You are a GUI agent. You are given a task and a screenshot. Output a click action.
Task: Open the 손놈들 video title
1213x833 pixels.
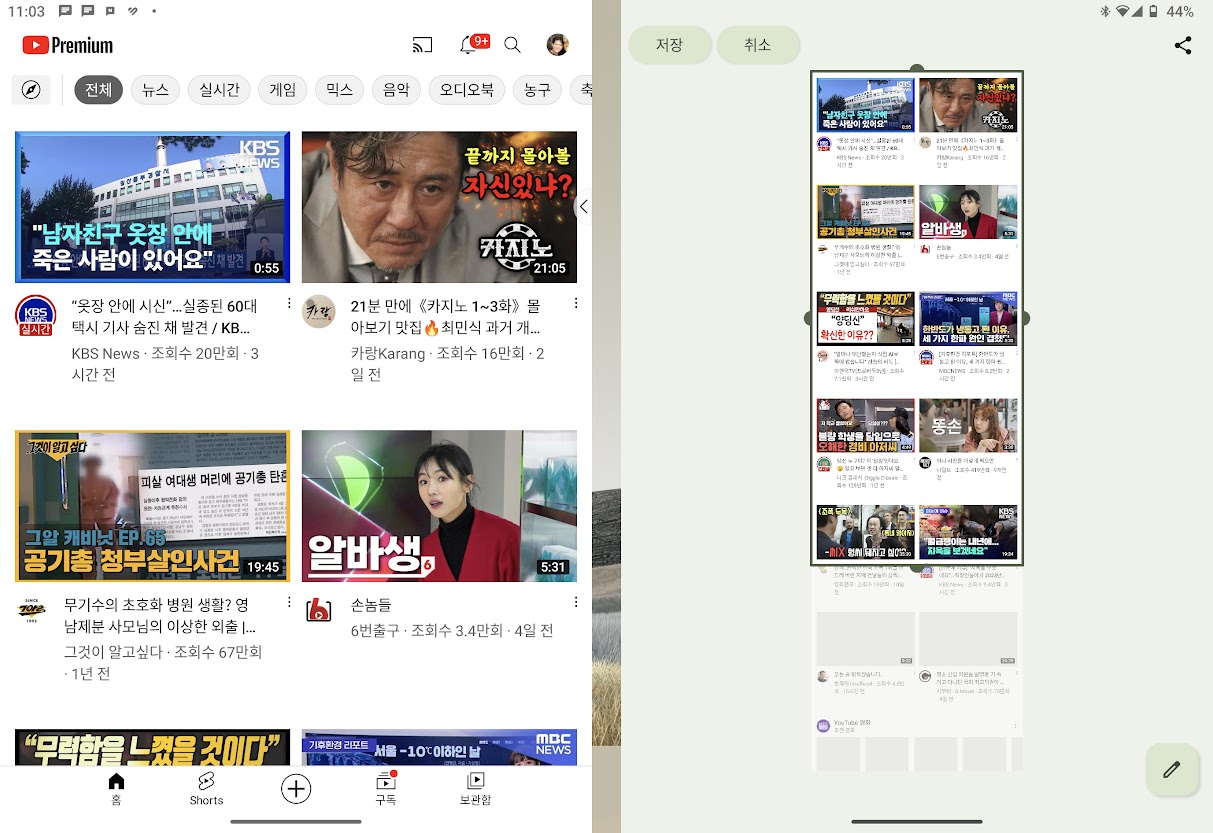coord(371,605)
